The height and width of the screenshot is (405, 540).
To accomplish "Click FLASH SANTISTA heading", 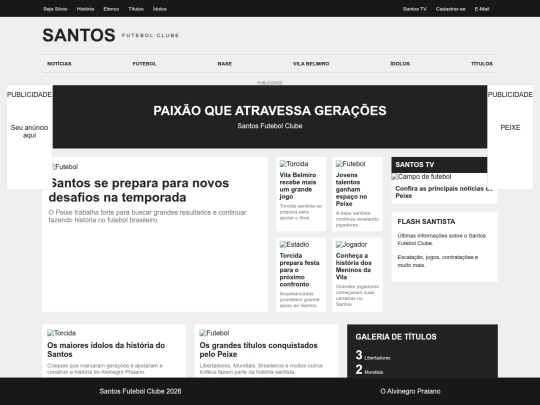I will [426, 221].
